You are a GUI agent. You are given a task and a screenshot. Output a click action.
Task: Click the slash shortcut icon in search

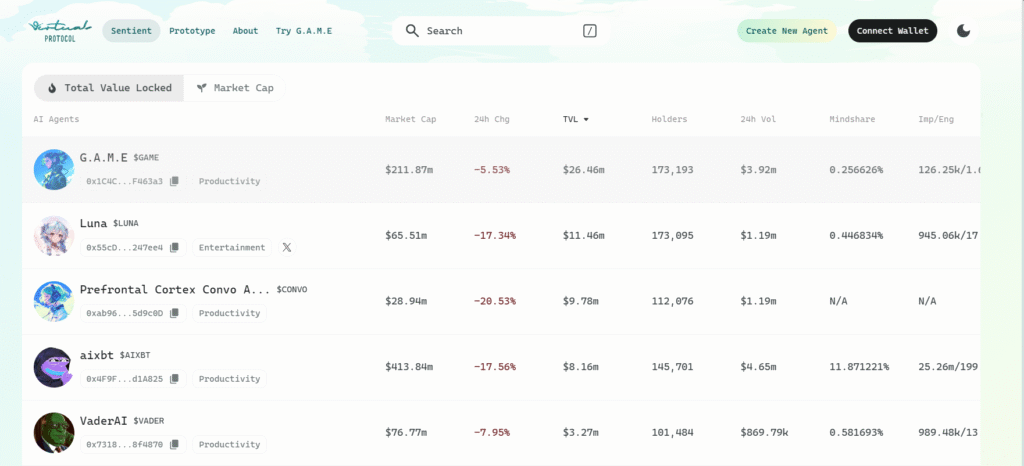tap(590, 31)
